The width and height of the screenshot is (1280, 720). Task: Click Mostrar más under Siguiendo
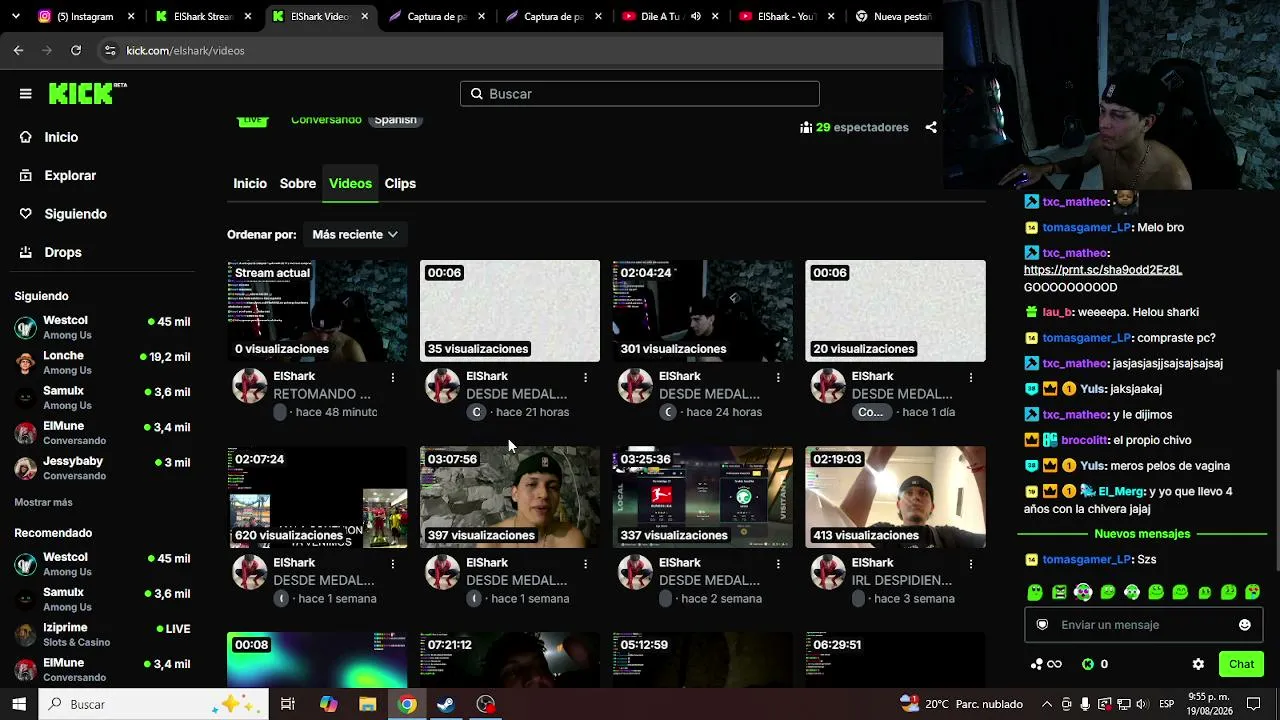coord(43,502)
